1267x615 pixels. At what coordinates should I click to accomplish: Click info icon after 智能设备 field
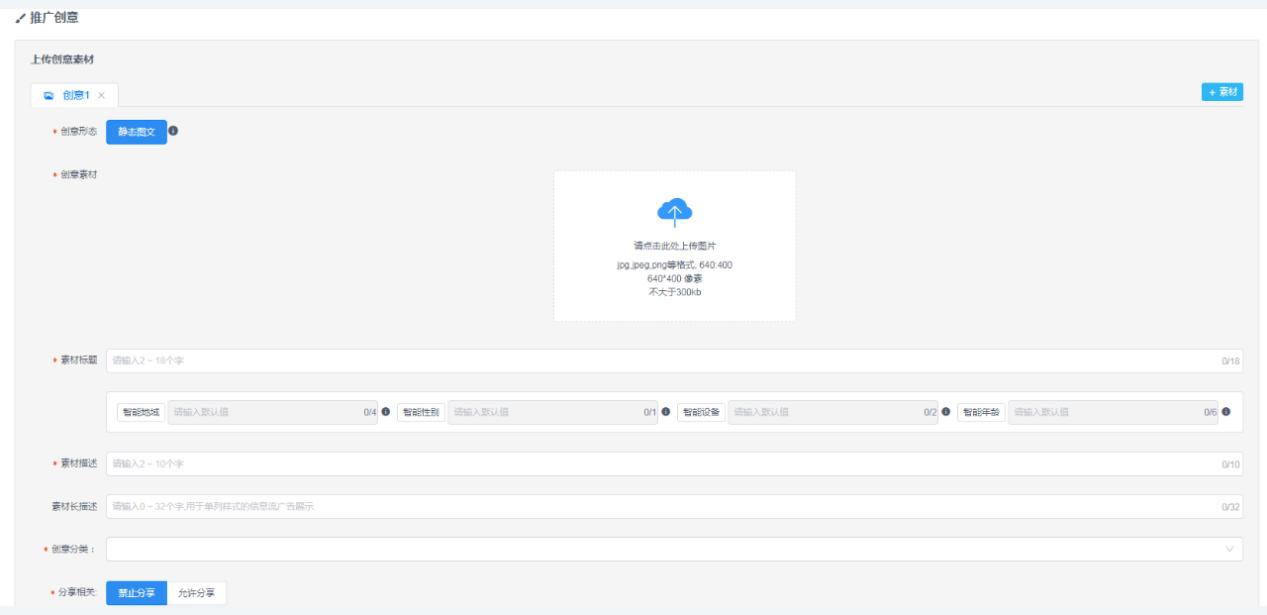point(946,411)
